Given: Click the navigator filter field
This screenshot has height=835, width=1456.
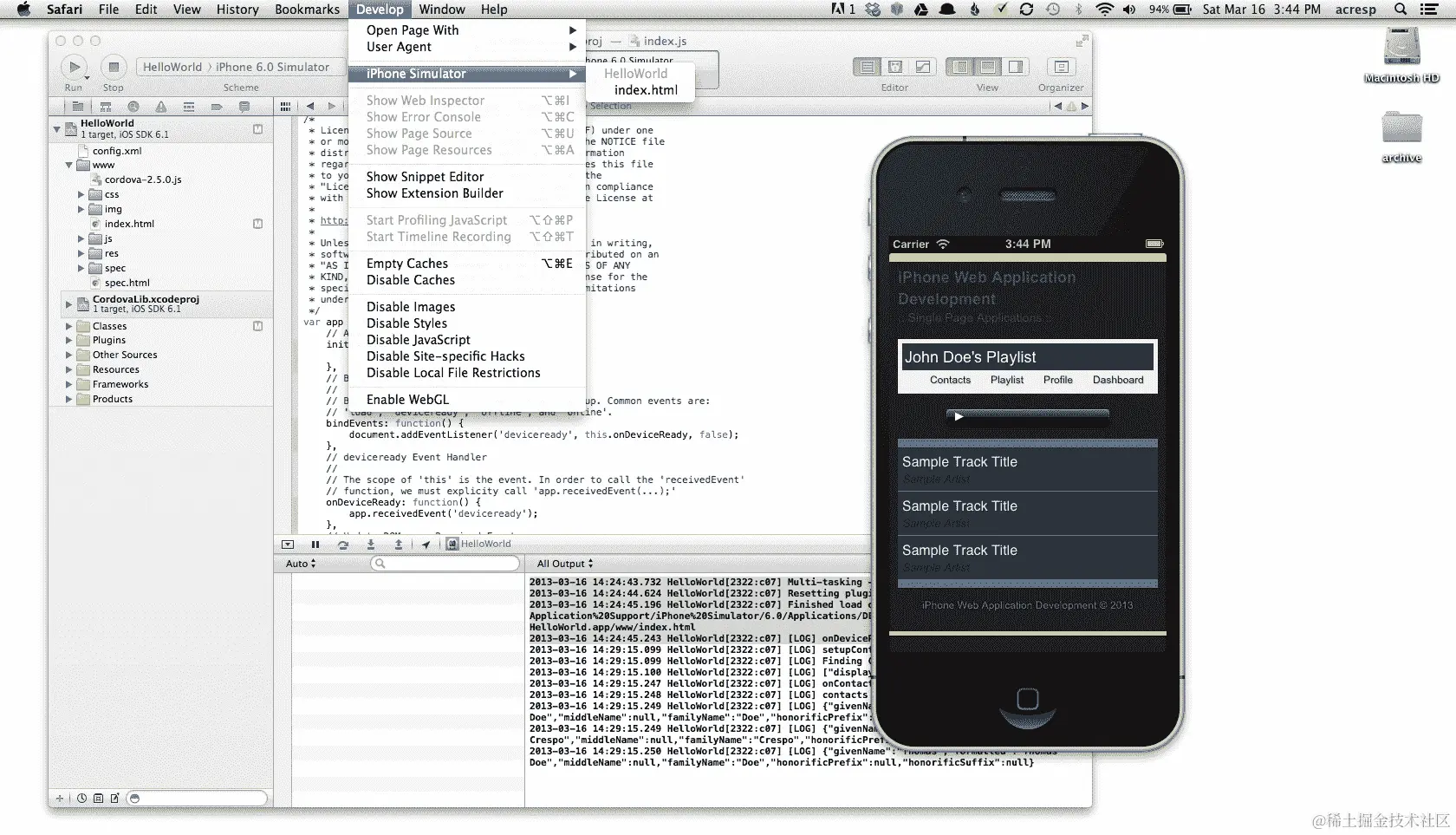Looking at the screenshot, I should [197, 799].
